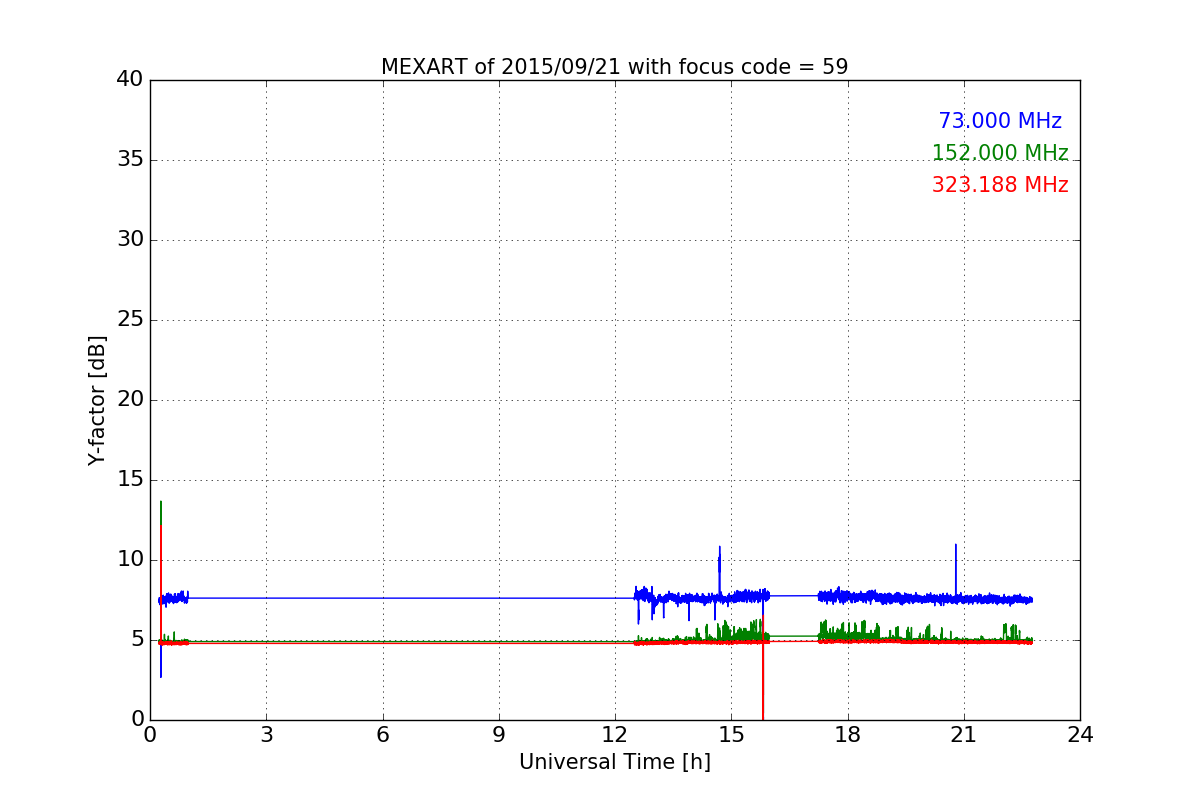Select the 73.000 MHz legend label

(1000, 121)
